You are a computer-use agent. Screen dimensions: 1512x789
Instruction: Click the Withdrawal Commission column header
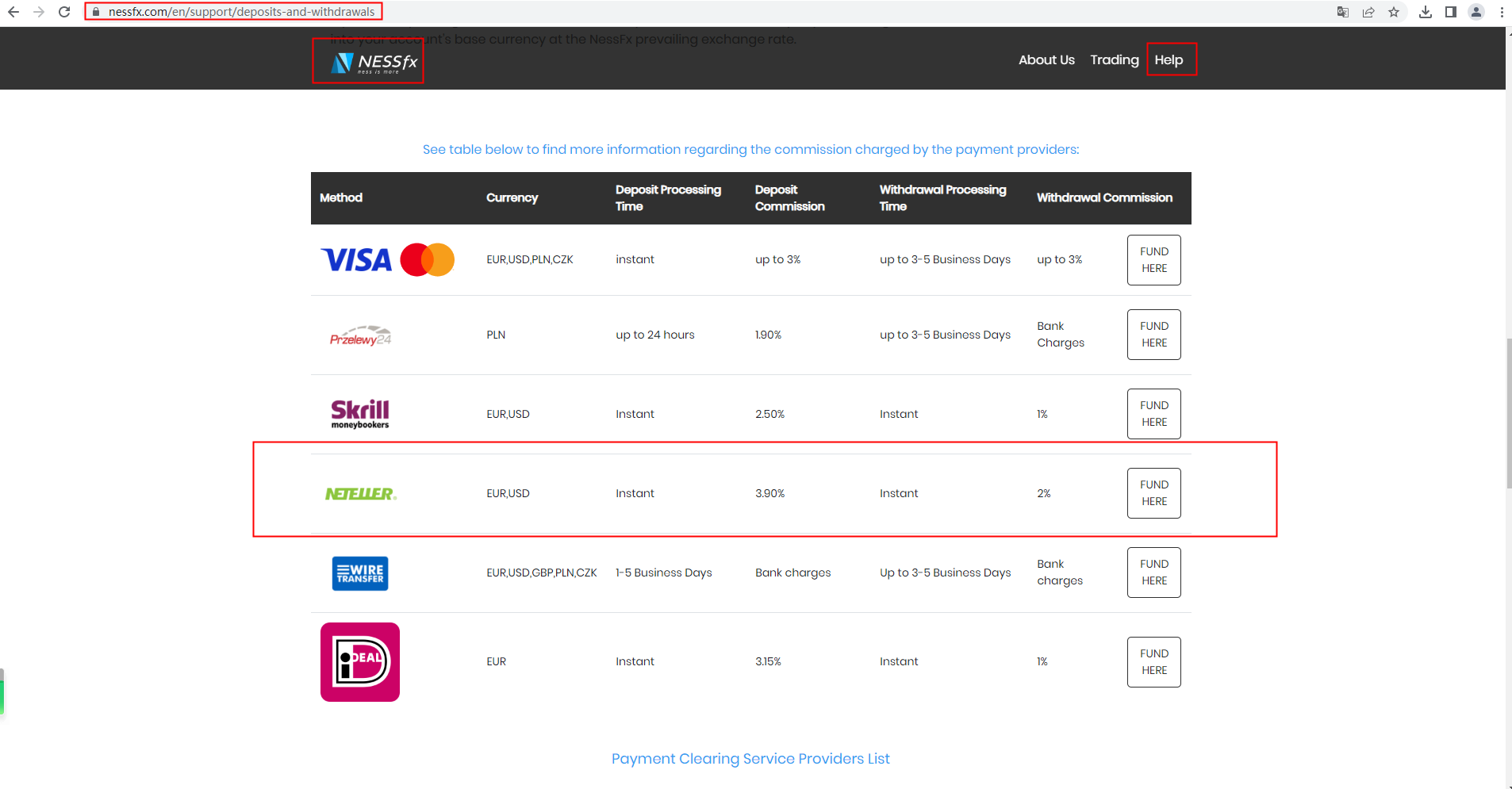point(1104,197)
